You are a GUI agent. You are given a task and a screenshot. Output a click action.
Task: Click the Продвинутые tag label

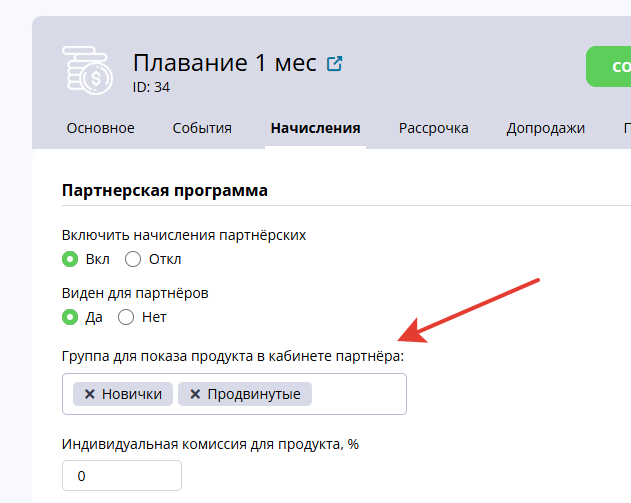(254, 394)
